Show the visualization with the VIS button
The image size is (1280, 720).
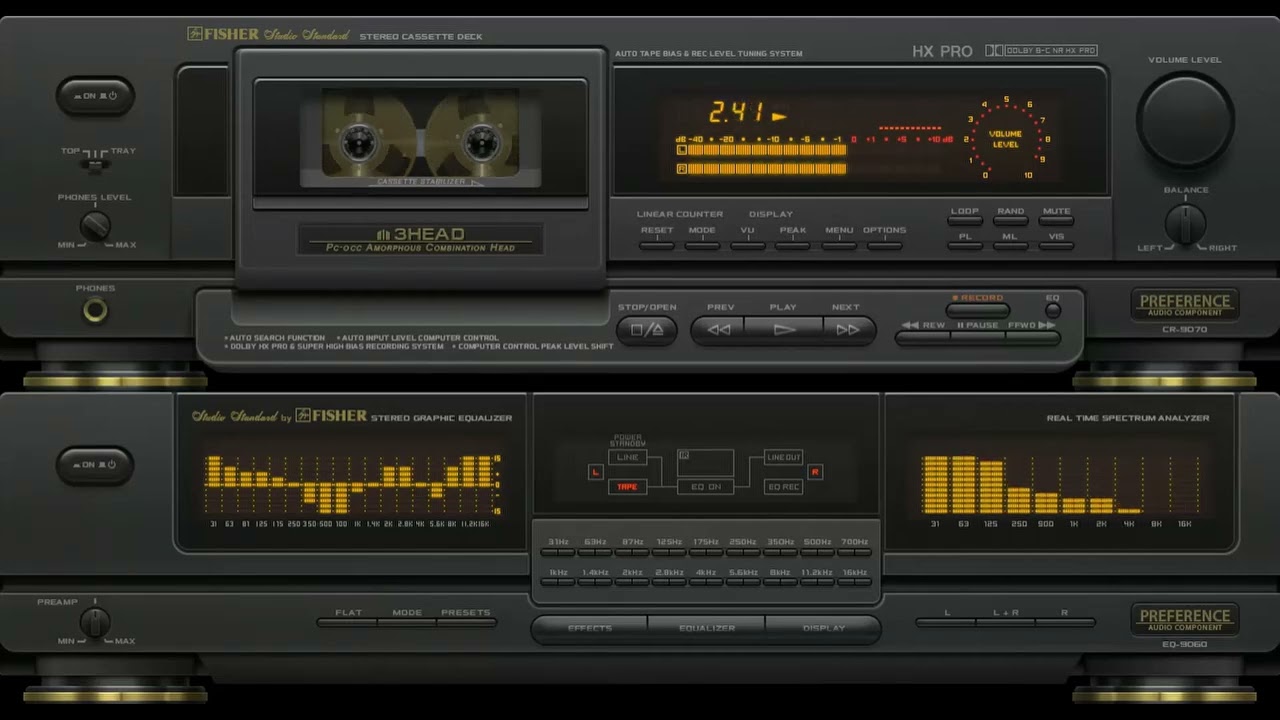point(1057,246)
